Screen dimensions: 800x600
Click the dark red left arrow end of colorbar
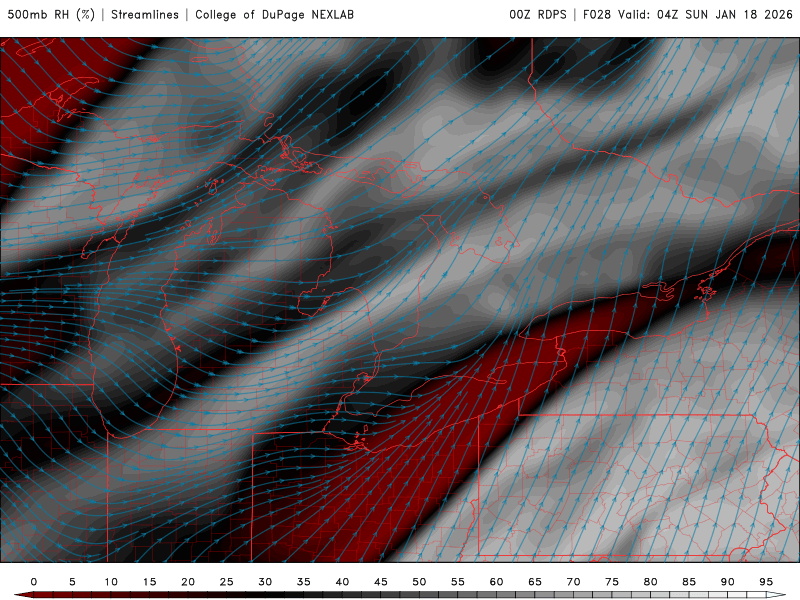tap(23, 595)
